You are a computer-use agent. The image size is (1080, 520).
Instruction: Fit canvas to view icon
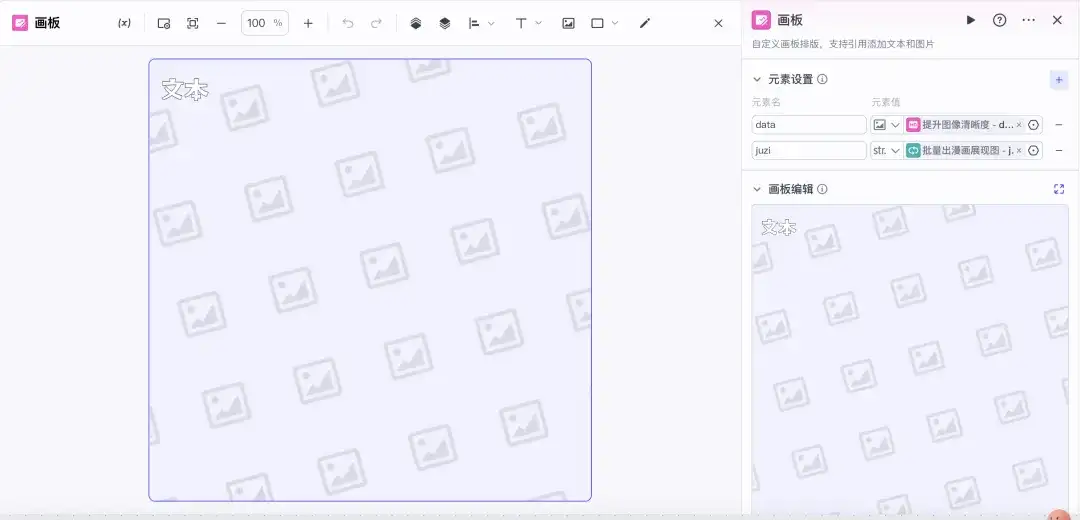tap(193, 23)
